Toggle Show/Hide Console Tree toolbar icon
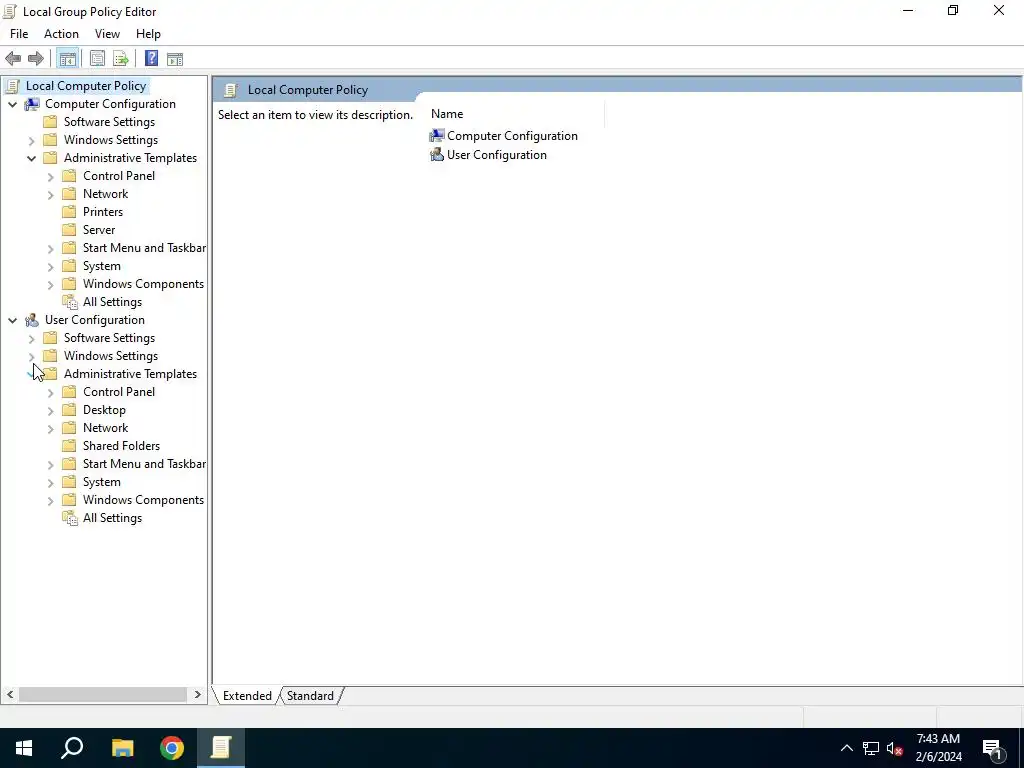1024x768 pixels. pos(68,59)
